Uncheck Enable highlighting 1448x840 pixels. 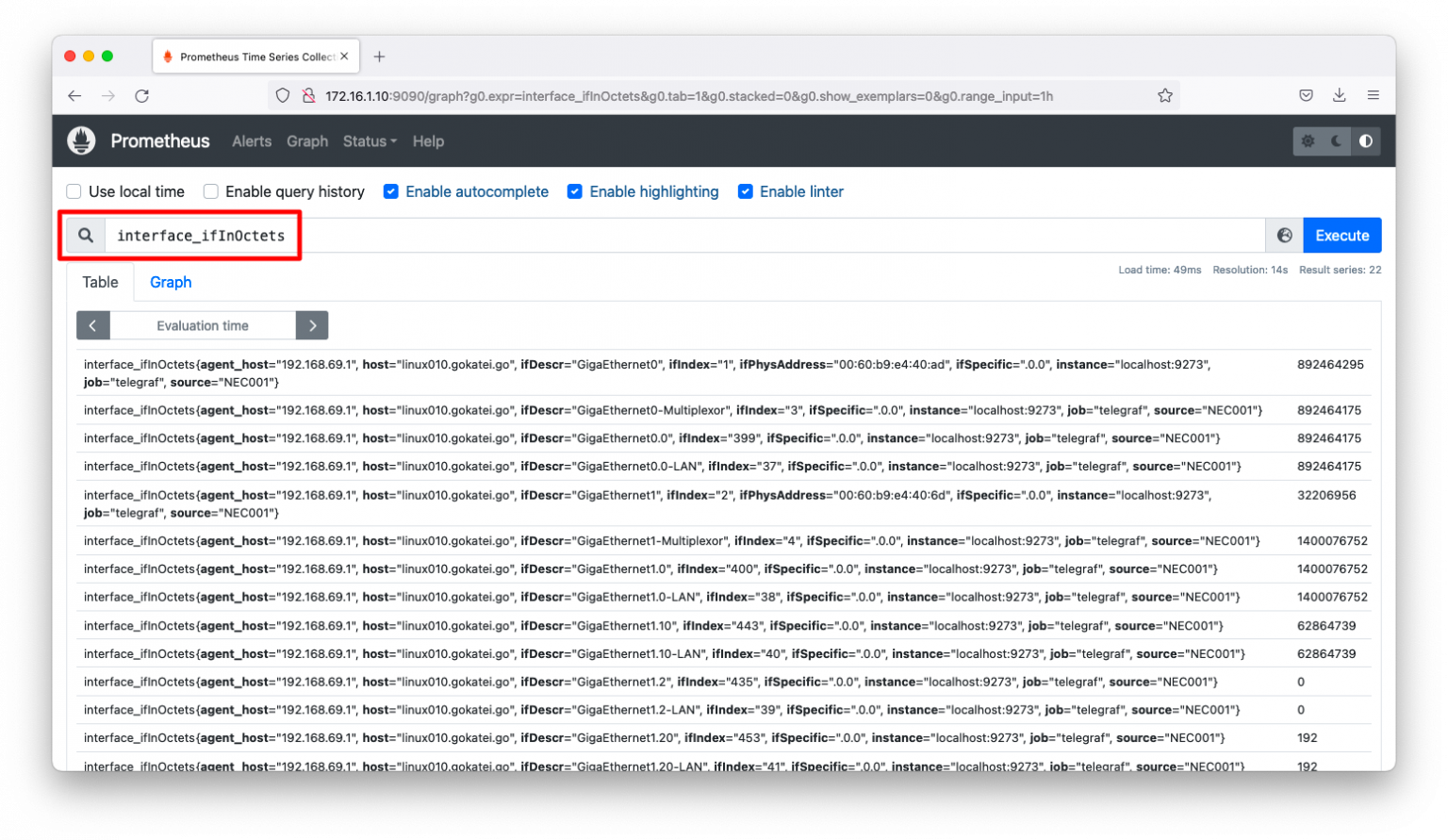575,191
